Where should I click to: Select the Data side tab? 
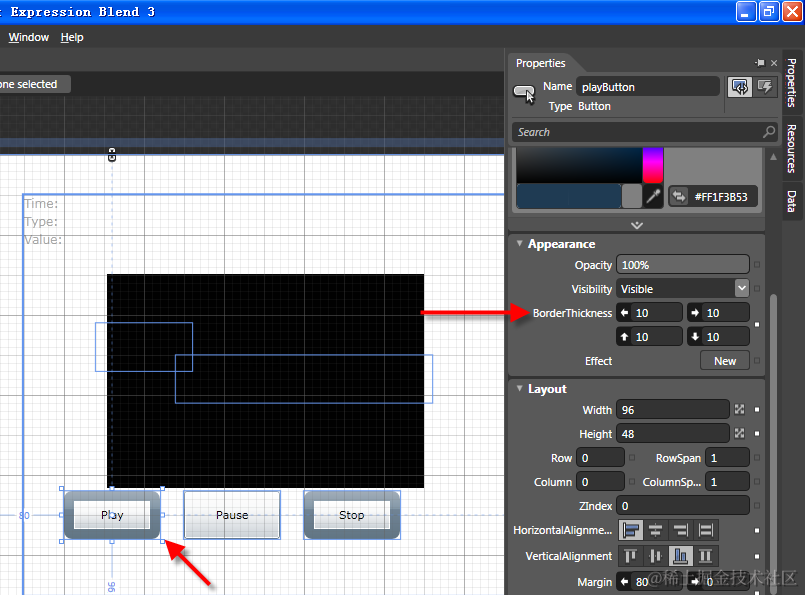pyautogui.click(x=792, y=201)
